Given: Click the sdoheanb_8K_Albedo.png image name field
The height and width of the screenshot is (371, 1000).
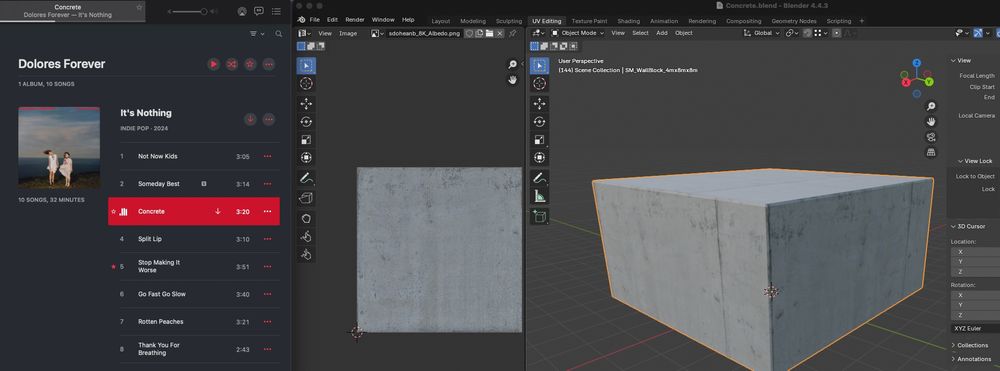Looking at the screenshot, I should [x=424, y=33].
